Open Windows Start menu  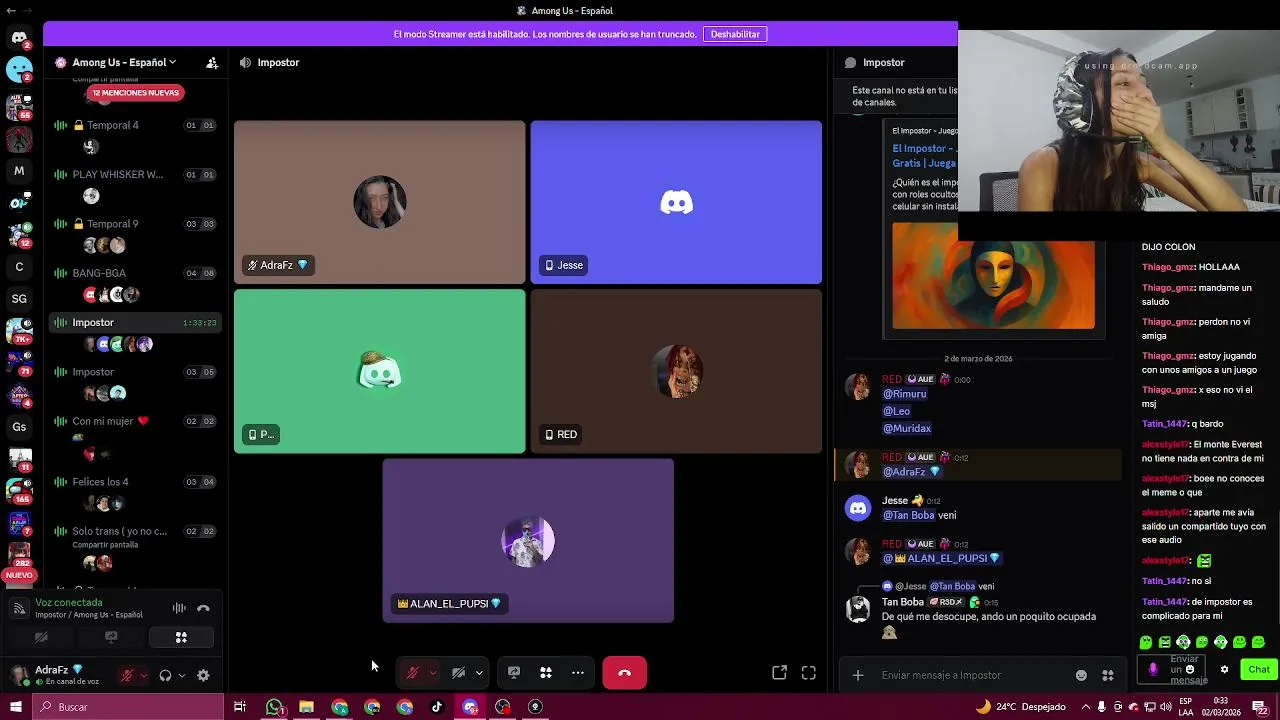tap(15, 707)
